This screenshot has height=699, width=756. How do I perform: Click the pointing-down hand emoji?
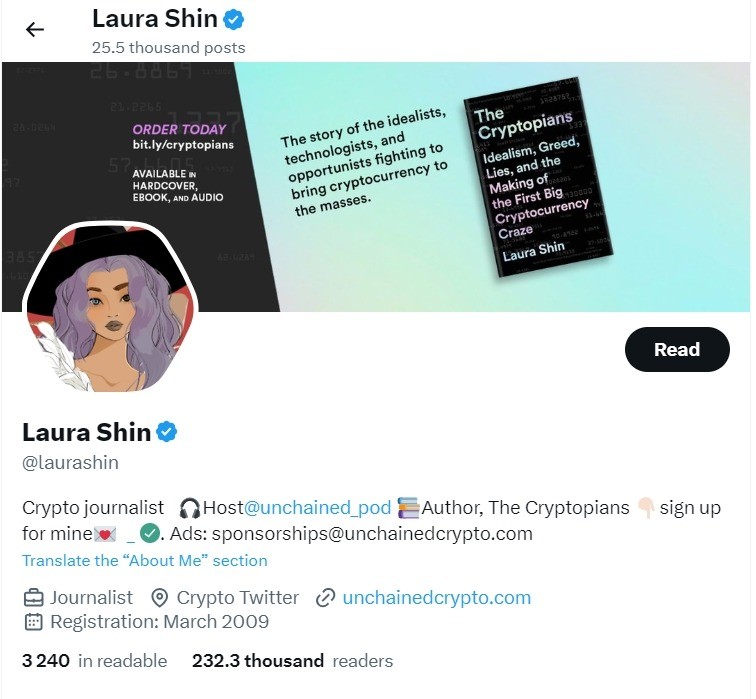tap(646, 508)
